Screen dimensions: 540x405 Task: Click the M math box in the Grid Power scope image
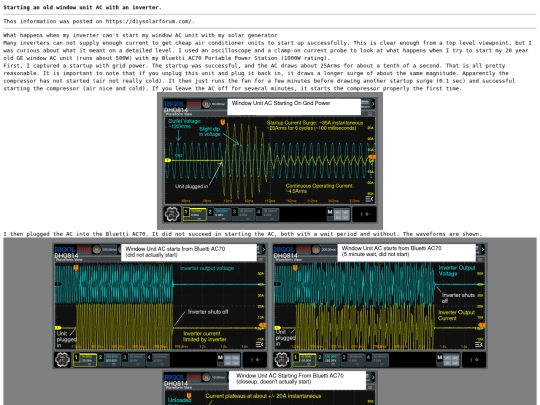(x=338, y=214)
